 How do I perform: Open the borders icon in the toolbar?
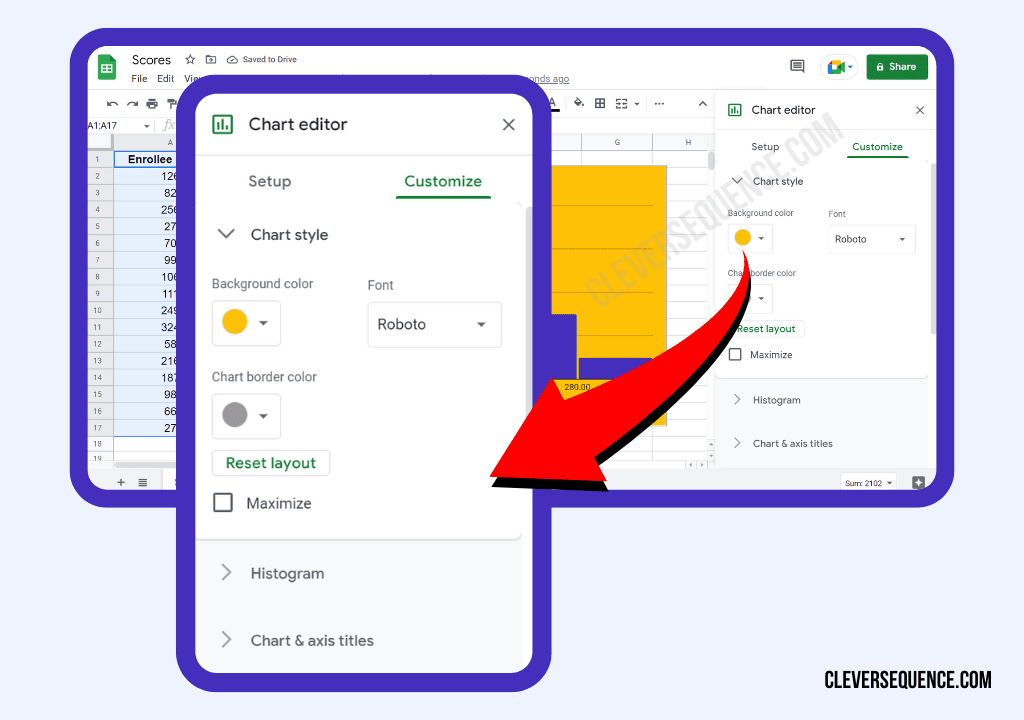600,103
